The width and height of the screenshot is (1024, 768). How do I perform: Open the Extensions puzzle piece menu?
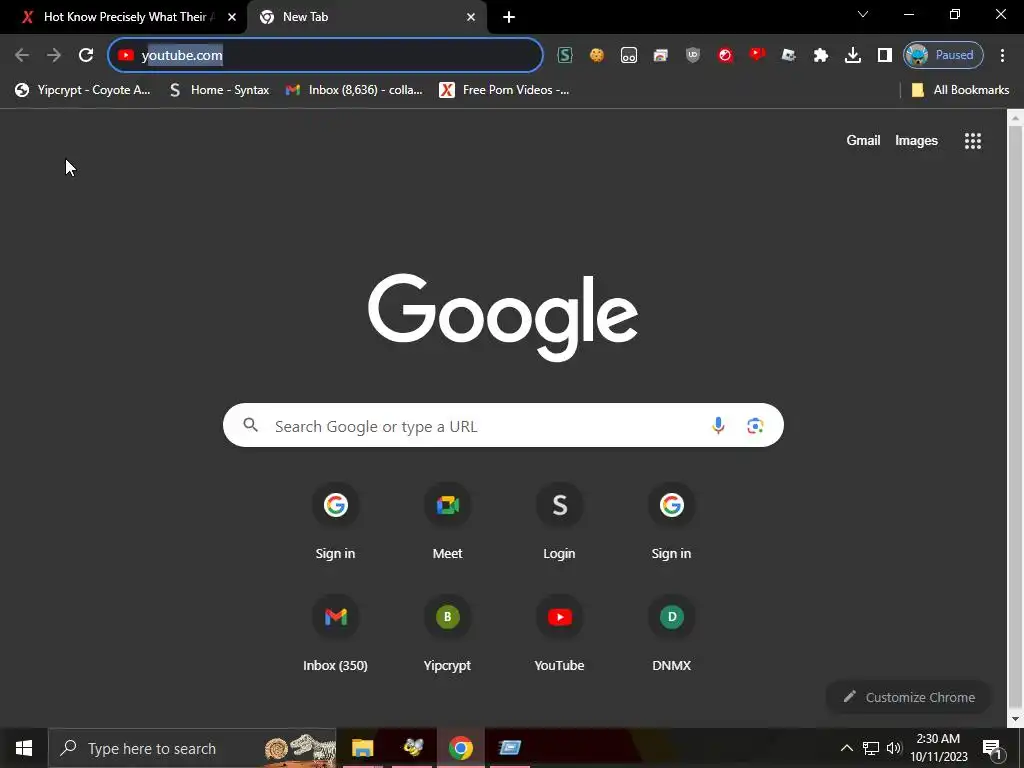tap(821, 55)
